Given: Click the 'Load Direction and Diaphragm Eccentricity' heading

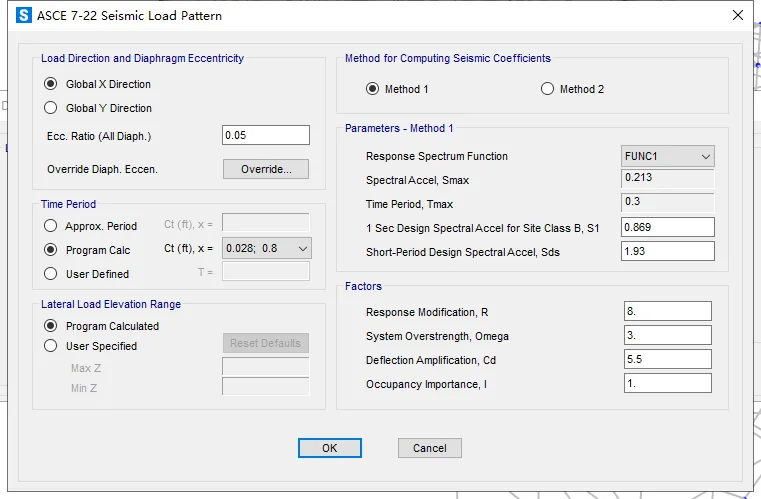Looking at the screenshot, I should 142,58.
